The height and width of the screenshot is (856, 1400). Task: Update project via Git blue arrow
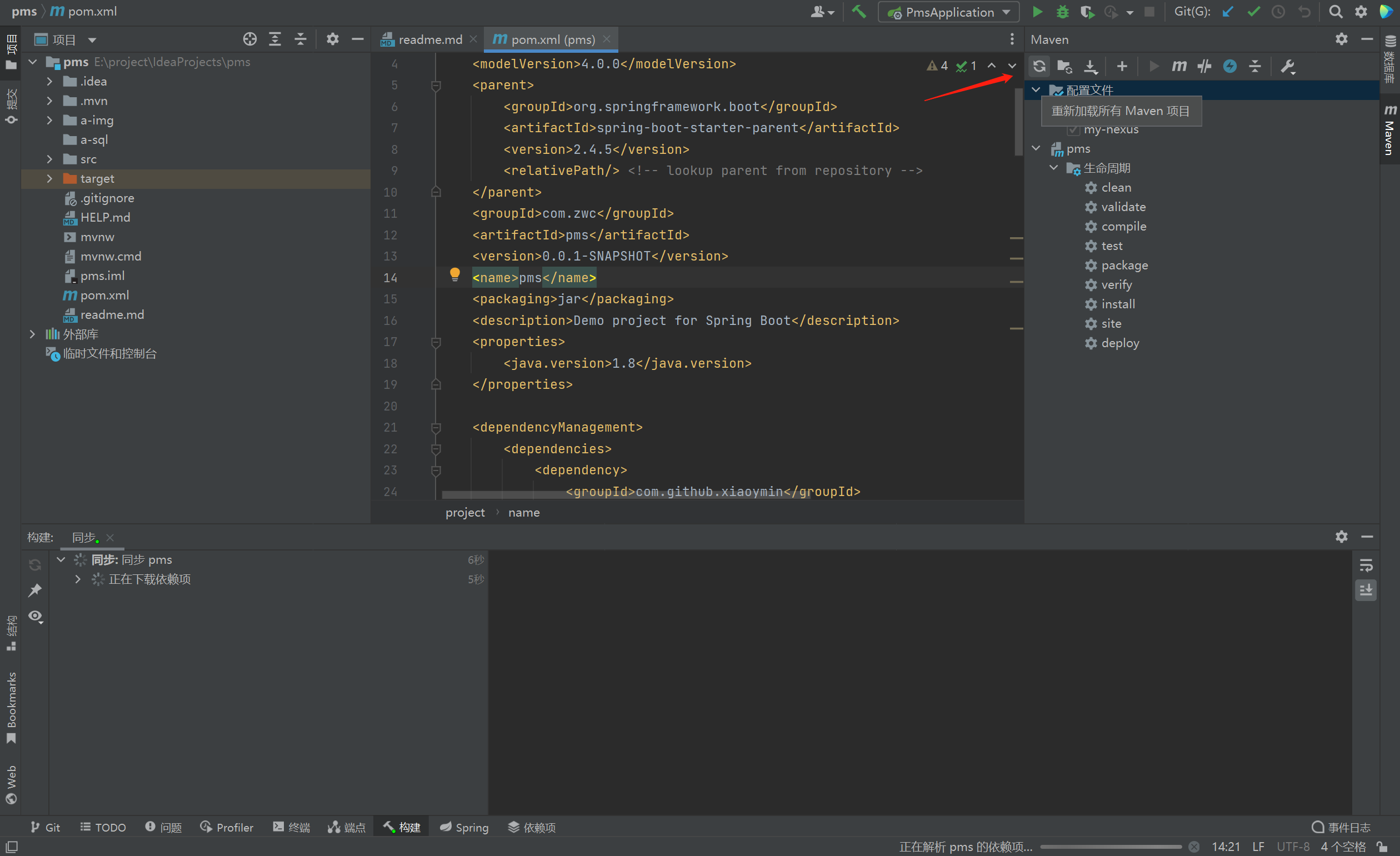(1227, 12)
